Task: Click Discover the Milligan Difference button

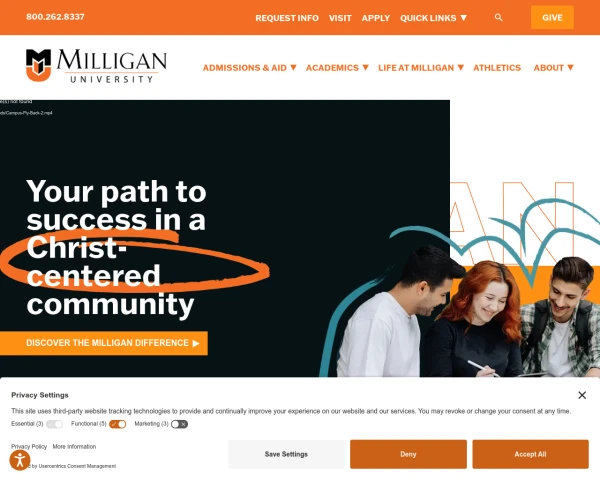Action: 104,343
